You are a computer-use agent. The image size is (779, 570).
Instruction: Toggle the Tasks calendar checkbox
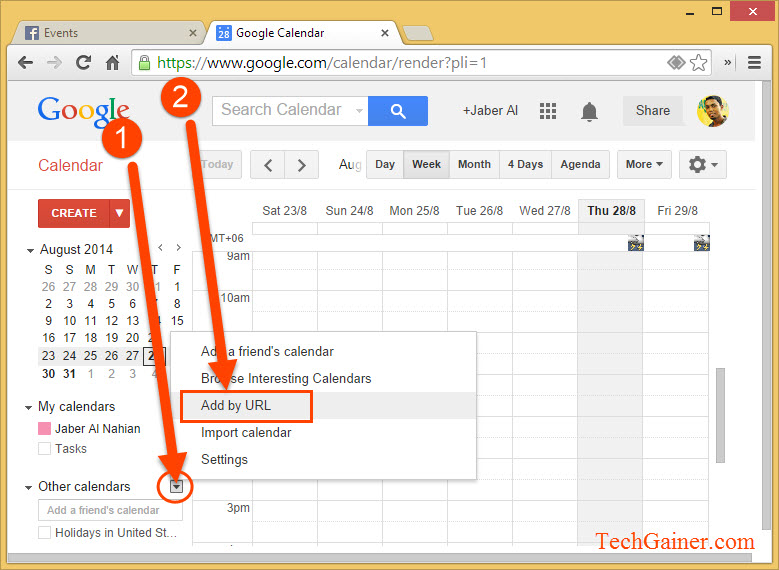(x=44, y=449)
